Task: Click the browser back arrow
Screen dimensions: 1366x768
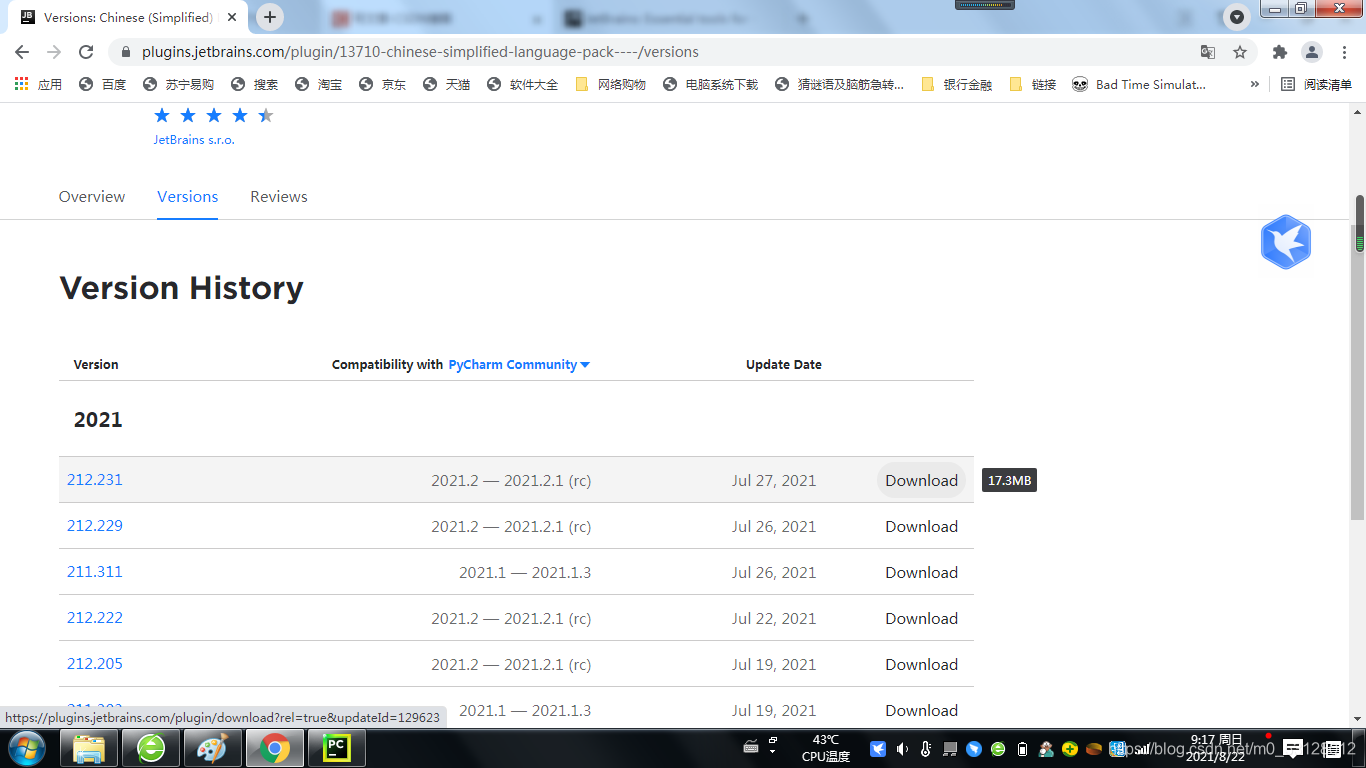Action: pos(22,52)
